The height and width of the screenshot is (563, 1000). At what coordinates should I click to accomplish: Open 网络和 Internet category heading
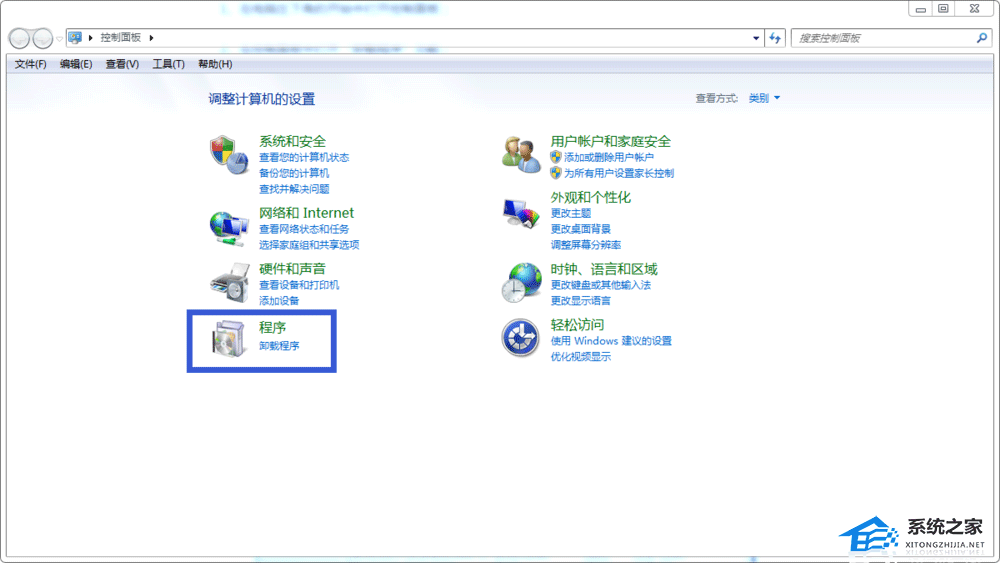(306, 213)
